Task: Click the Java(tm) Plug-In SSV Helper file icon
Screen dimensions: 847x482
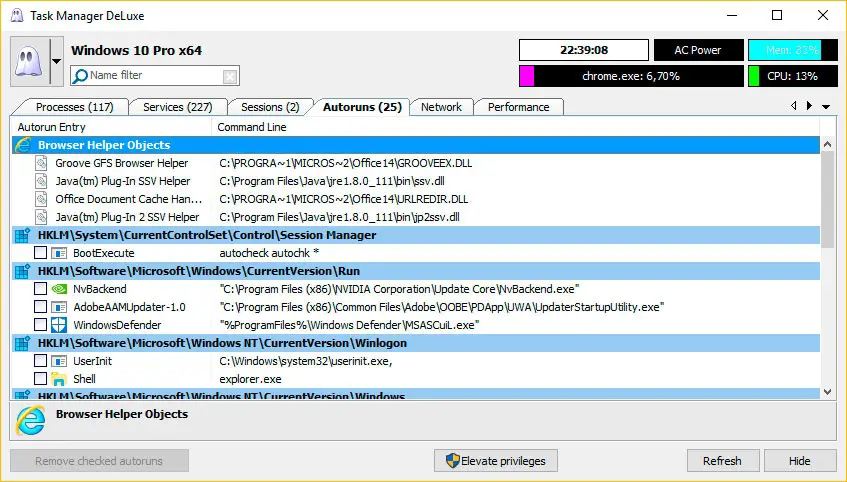Action: click(41, 180)
